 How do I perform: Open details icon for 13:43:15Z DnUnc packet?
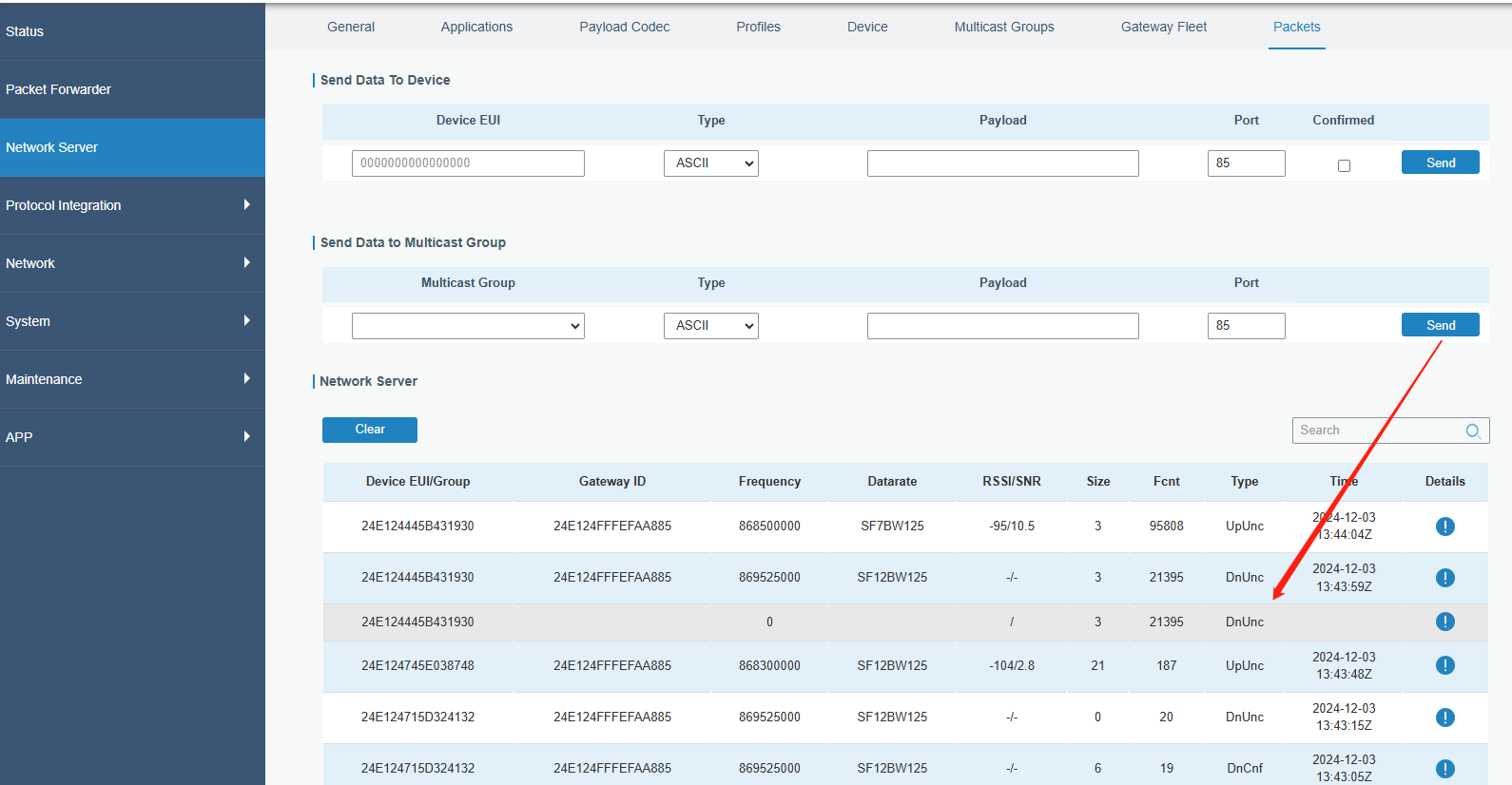click(1444, 718)
